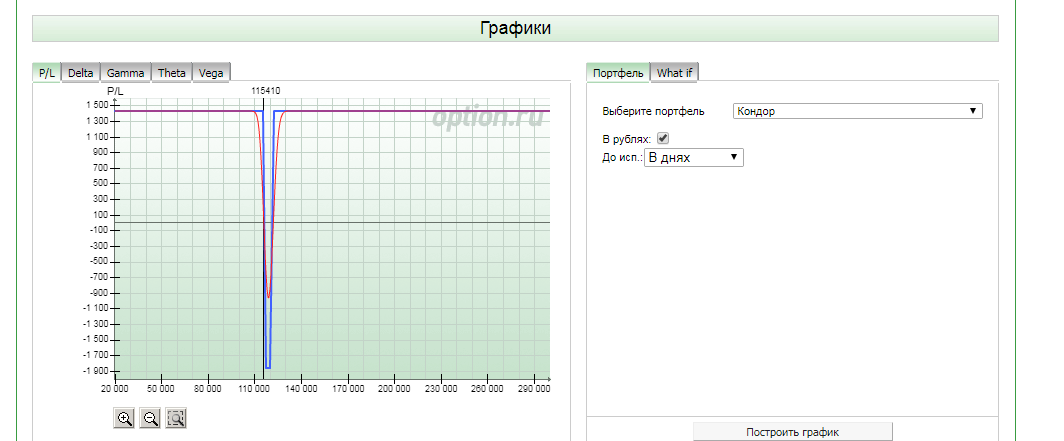
Task: Click the 20 000 x-axis label
Action: click(115, 389)
